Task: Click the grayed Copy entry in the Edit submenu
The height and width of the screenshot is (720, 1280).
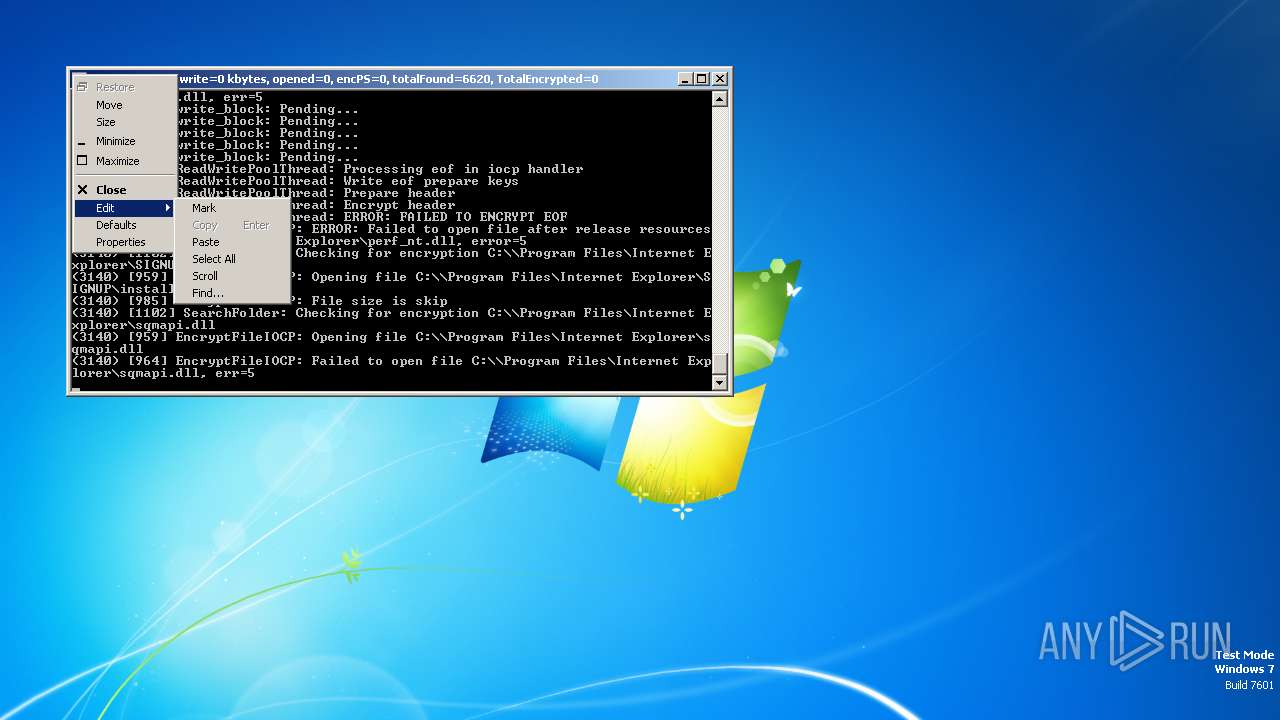Action: (232, 225)
